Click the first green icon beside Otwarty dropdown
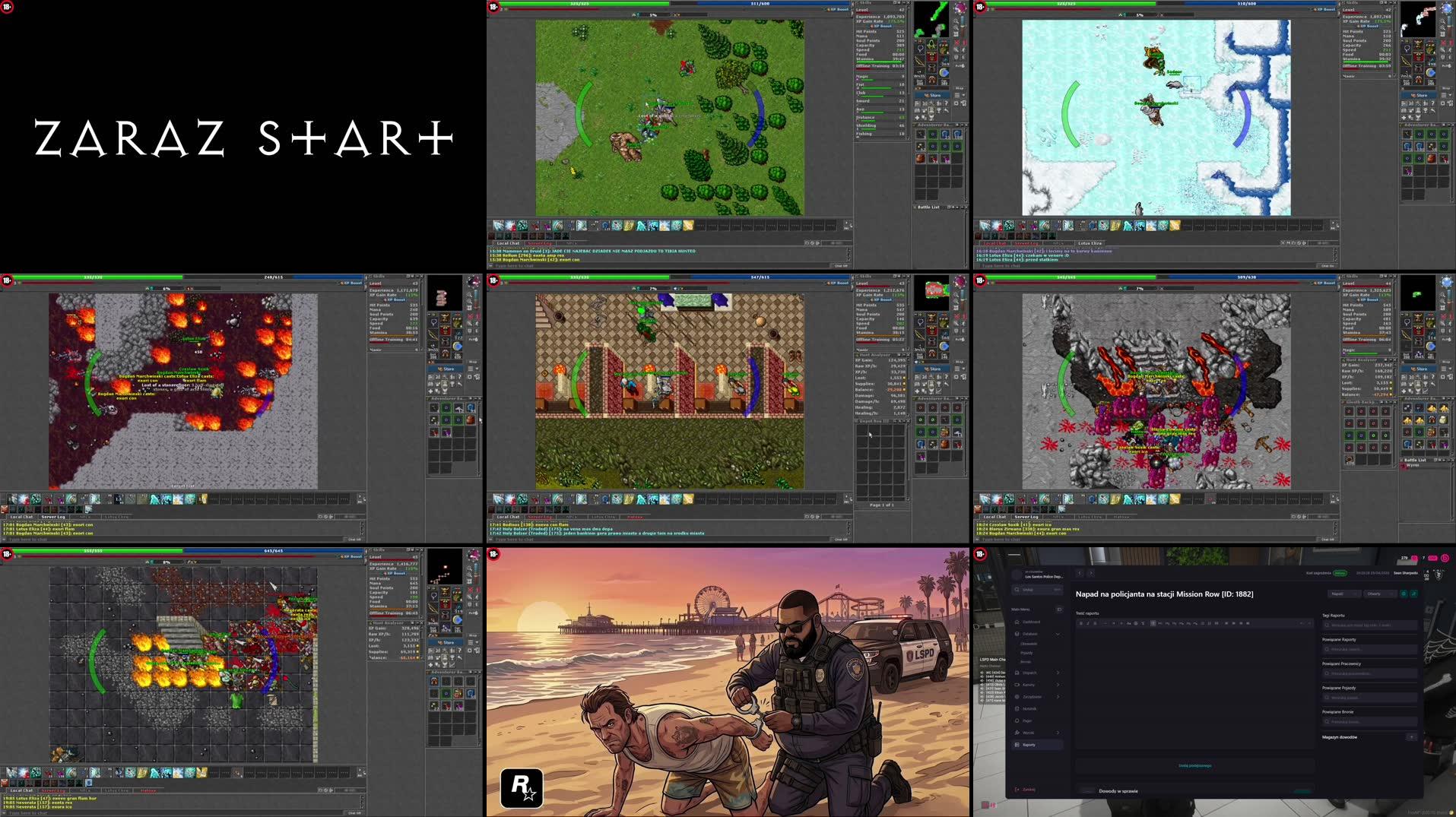 click(x=1404, y=594)
